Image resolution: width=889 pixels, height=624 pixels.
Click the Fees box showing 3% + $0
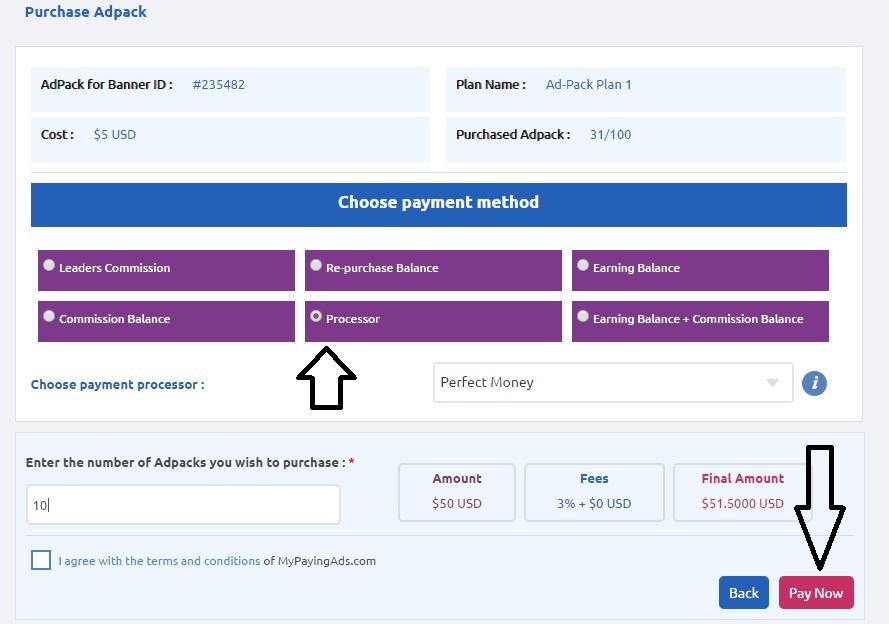coord(594,491)
